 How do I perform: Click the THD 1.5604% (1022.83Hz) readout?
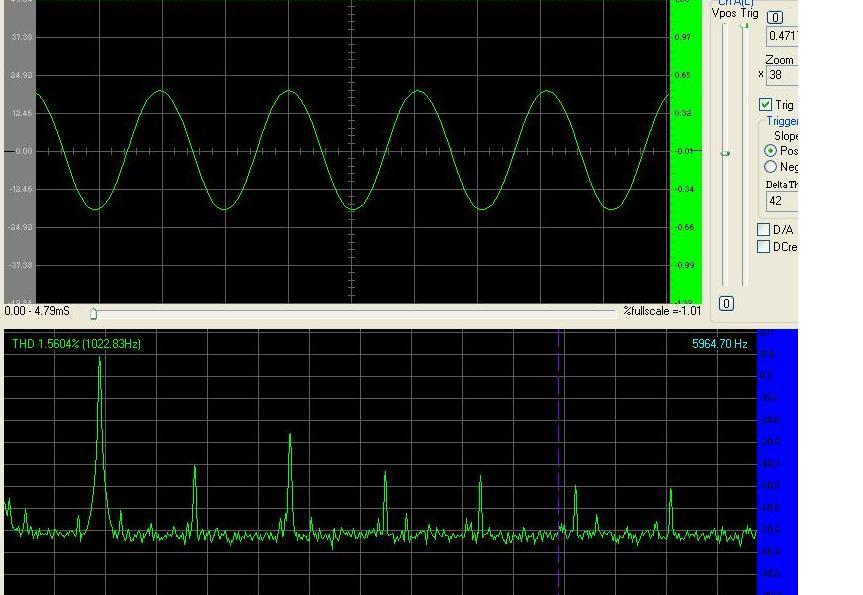[77, 344]
